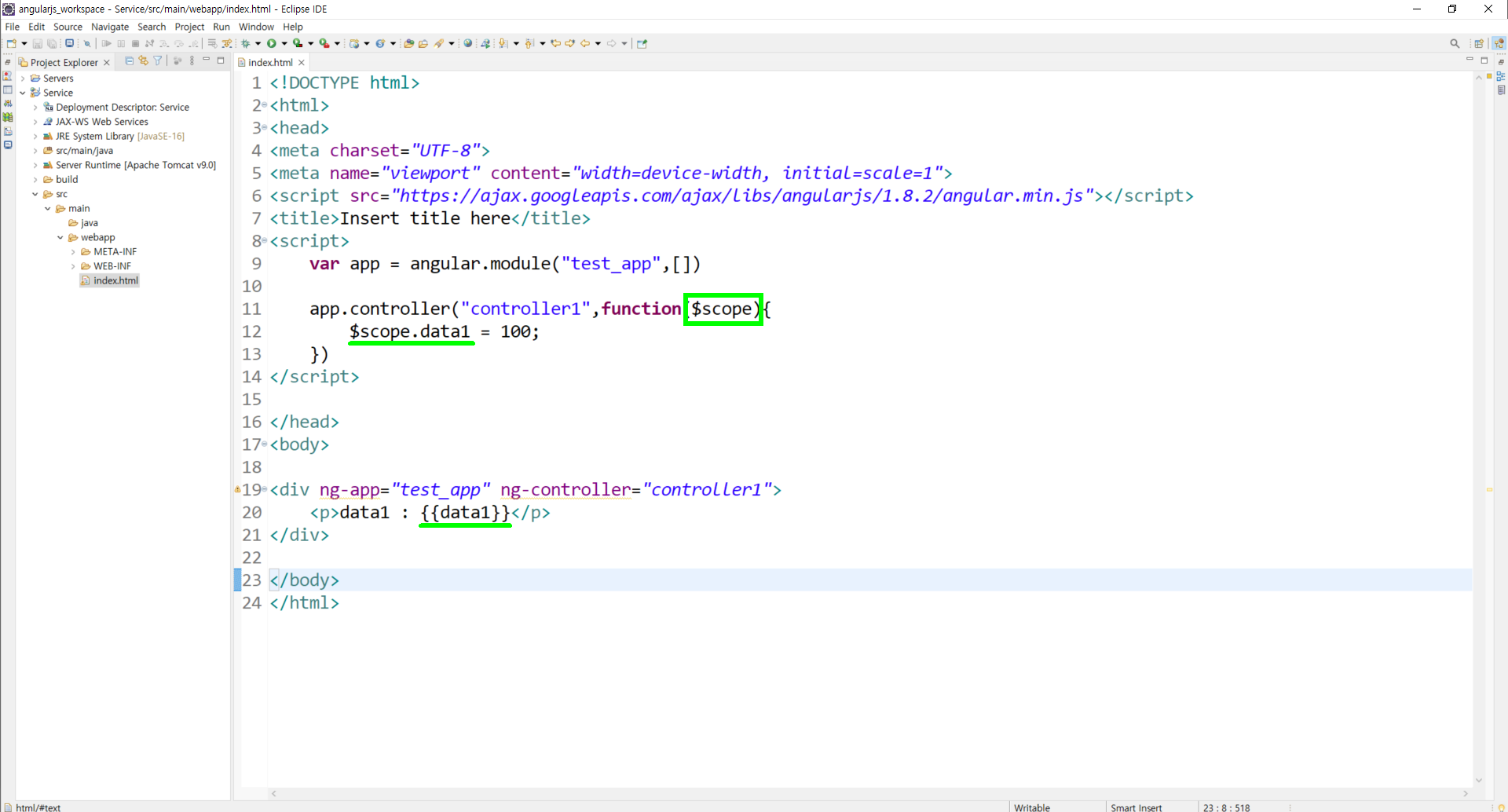Click the Open Web Browser globe icon
This screenshot has height=812, width=1508.
[467, 43]
